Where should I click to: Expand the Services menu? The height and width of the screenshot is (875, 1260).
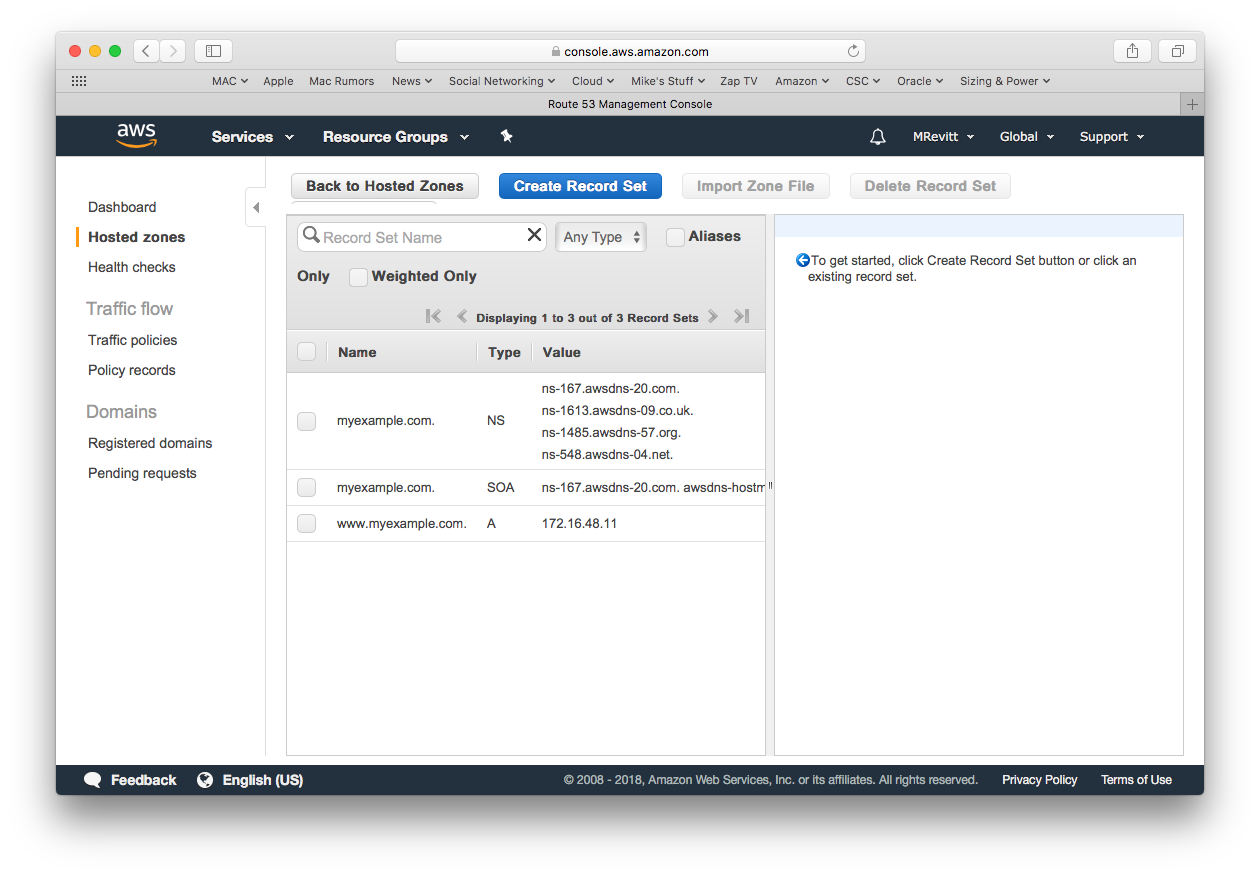[252, 137]
